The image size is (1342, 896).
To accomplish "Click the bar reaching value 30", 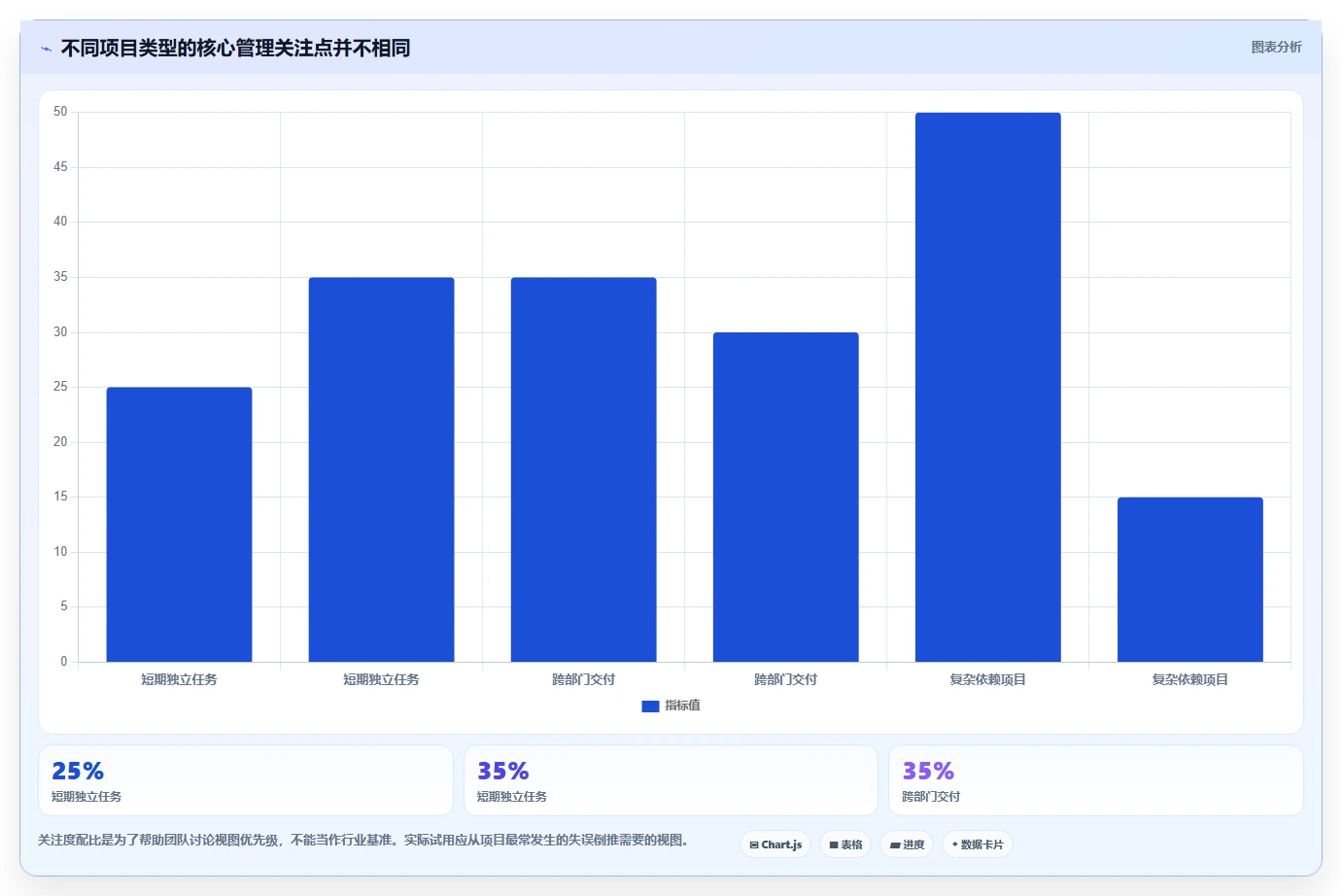I will pyautogui.click(x=785, y=498).
